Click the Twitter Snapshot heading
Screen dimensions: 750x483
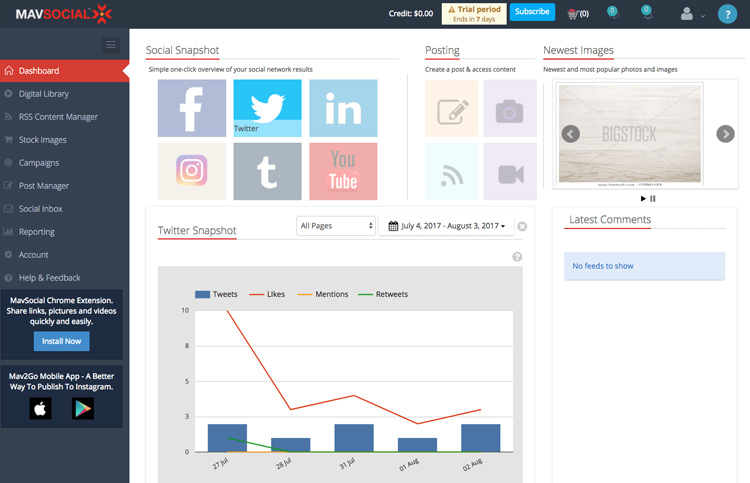197,231
